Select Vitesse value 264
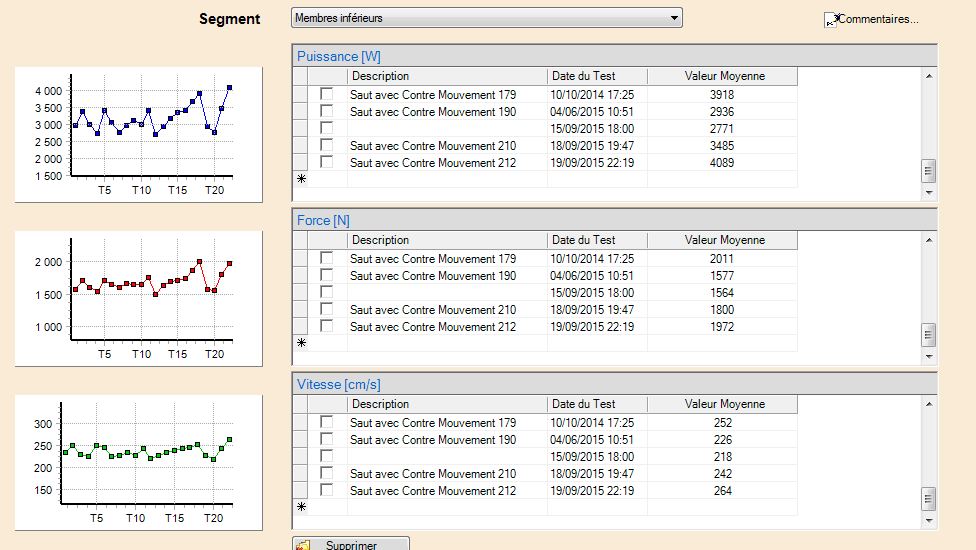Screen dimensions: 976x550 point(722,490)
